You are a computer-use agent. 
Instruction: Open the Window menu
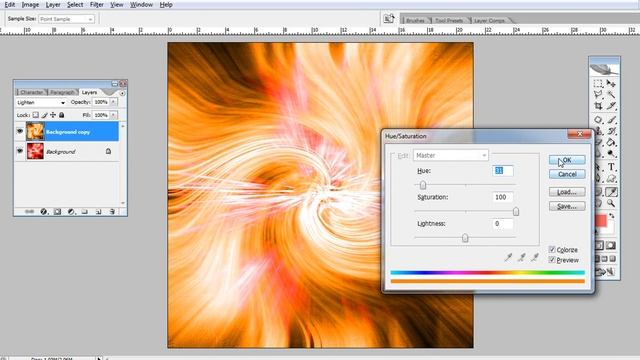[x=141, y=5]
